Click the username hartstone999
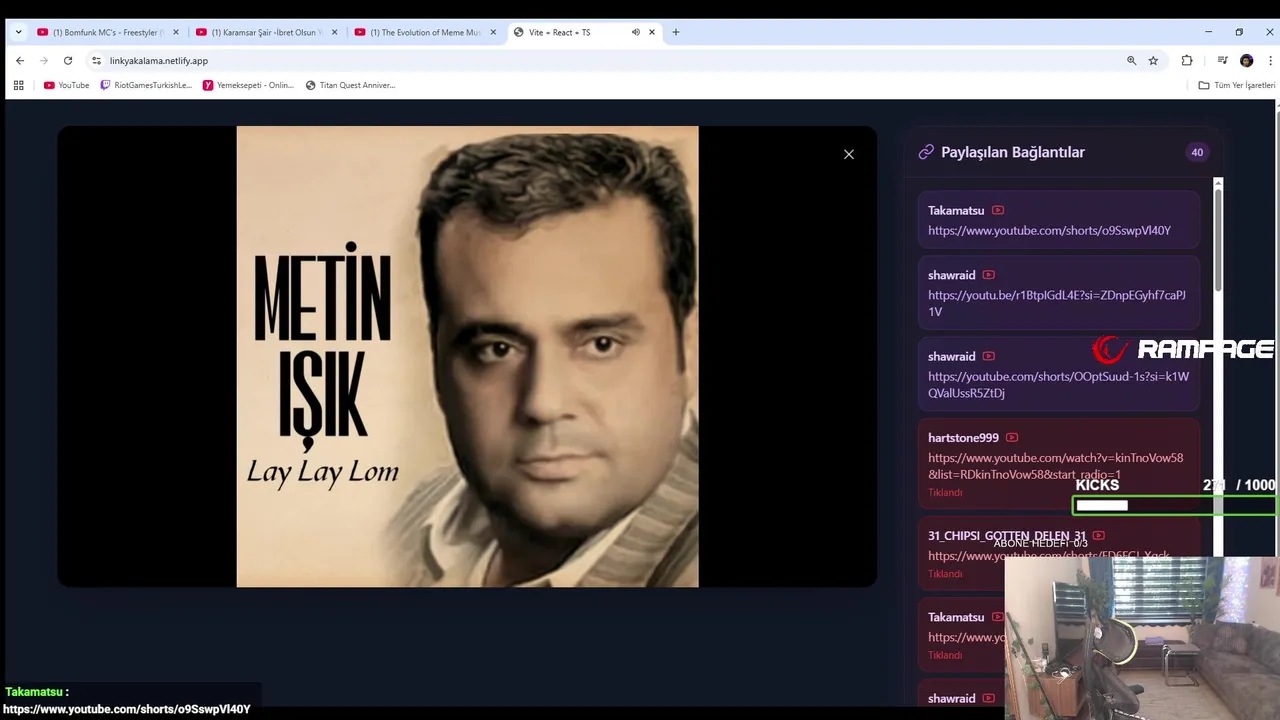The height and width of the screenshot is (720, 1280). click(963, 437)
